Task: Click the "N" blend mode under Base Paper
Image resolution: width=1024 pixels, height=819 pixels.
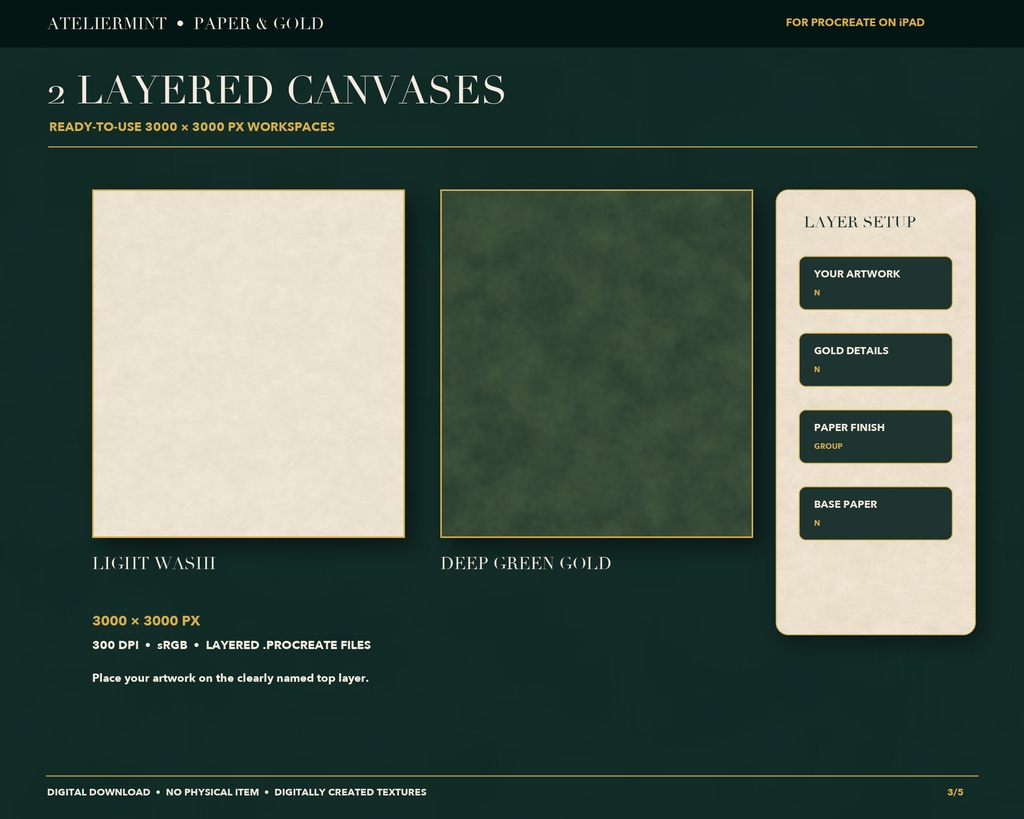Action: 817,523
